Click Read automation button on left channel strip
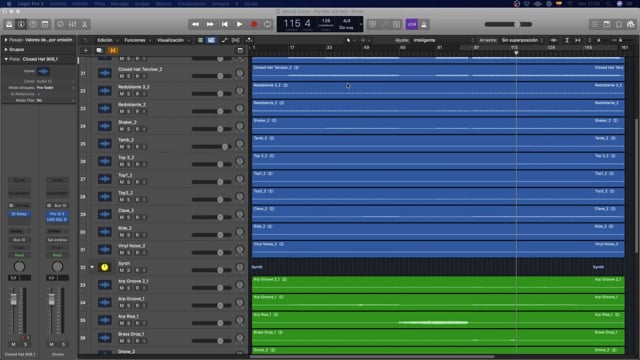The image size is (640, 360). tap(19, 255)
